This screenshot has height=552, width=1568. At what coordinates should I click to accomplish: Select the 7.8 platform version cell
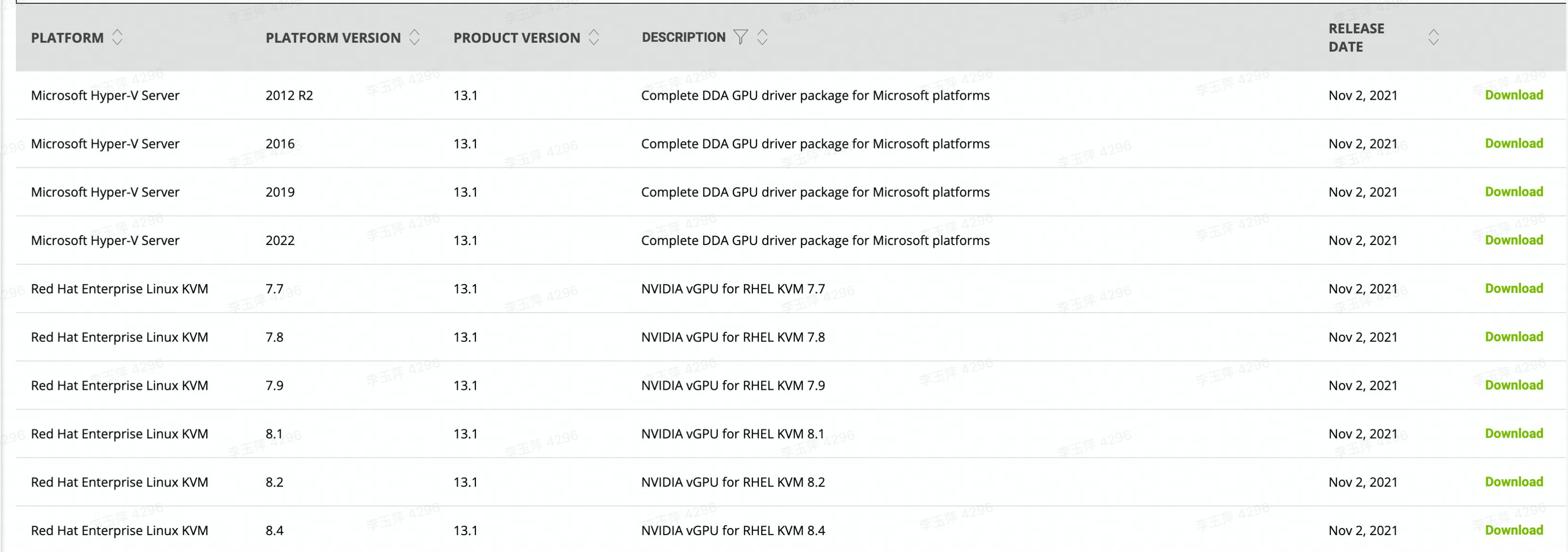(275, 337)
